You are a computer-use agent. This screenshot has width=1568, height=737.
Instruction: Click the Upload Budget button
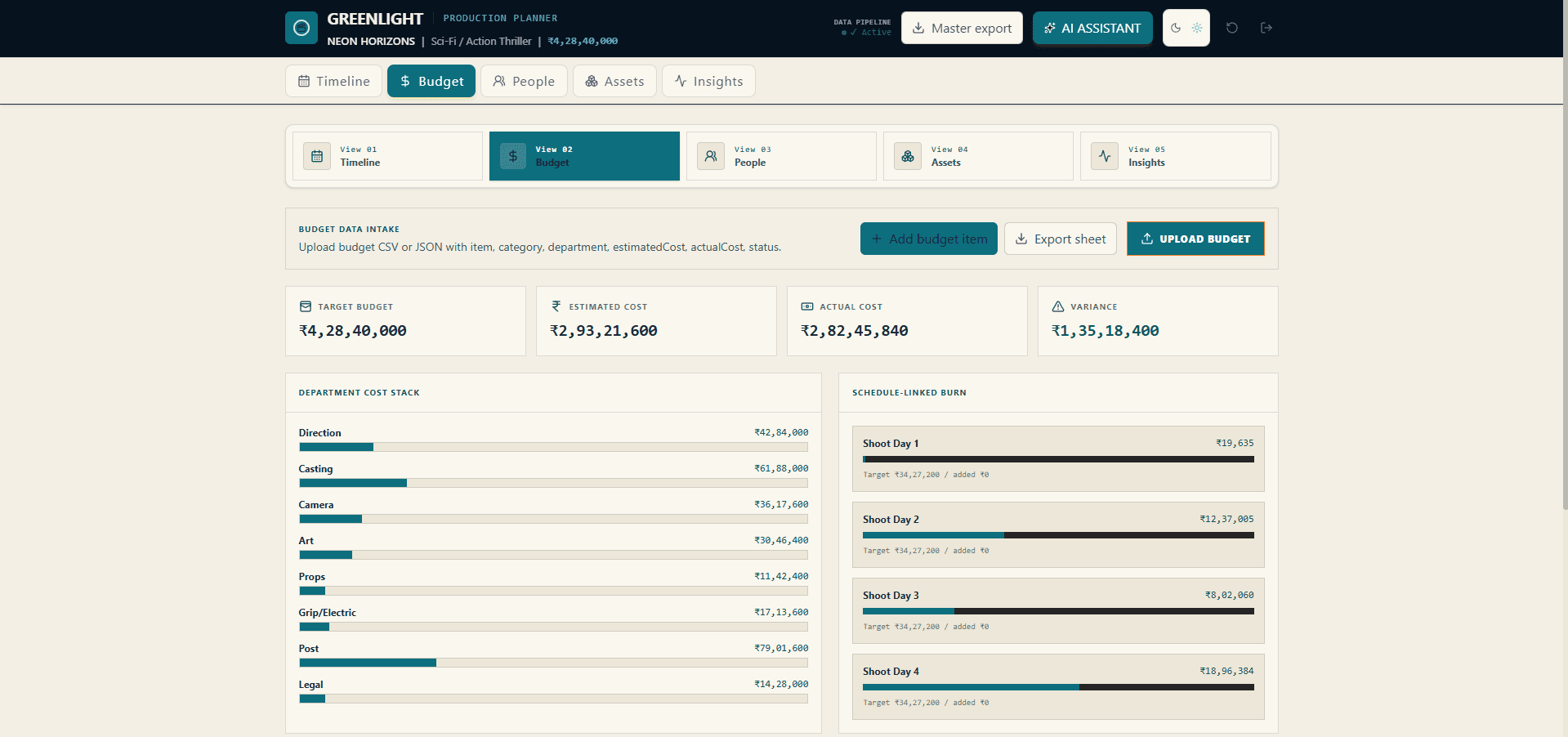point(1195,239)
